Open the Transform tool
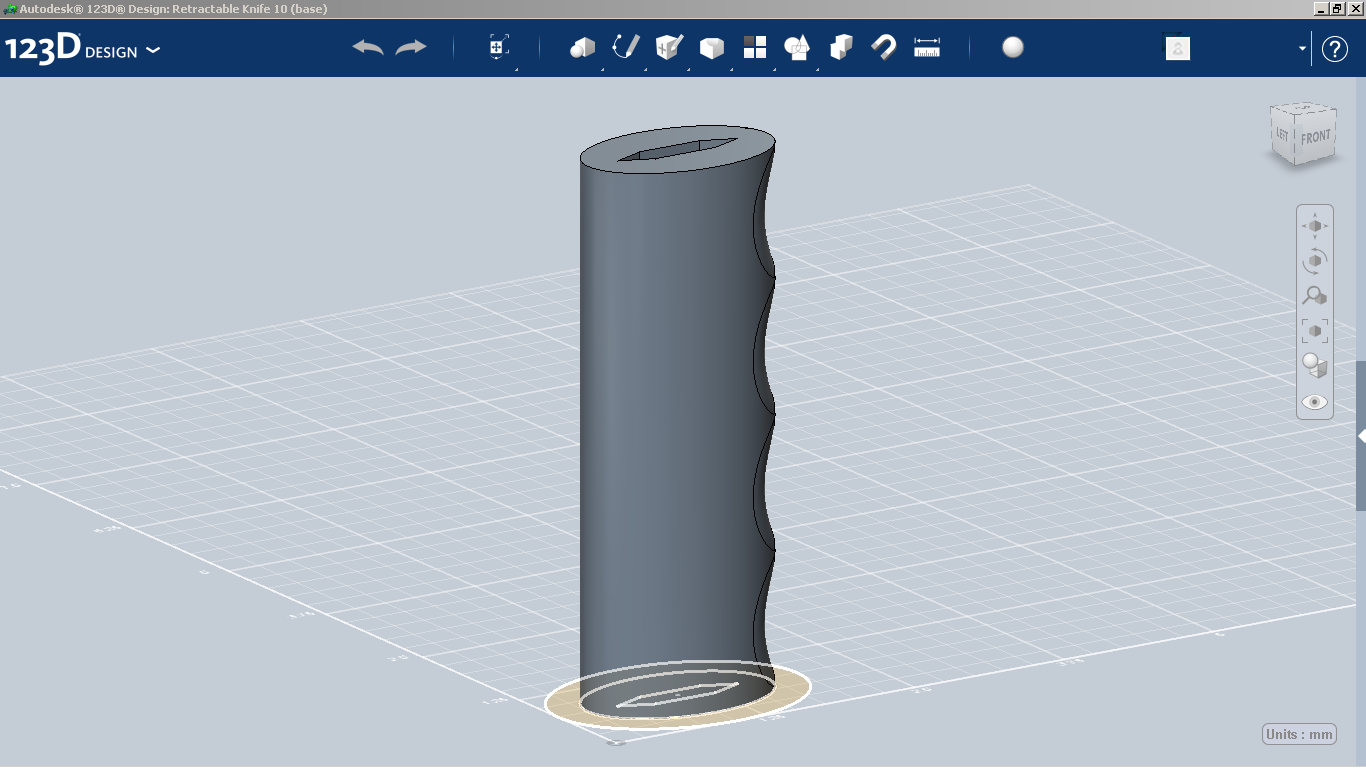The height and width of the screenshot is (768, 1366). click(498, 45)
